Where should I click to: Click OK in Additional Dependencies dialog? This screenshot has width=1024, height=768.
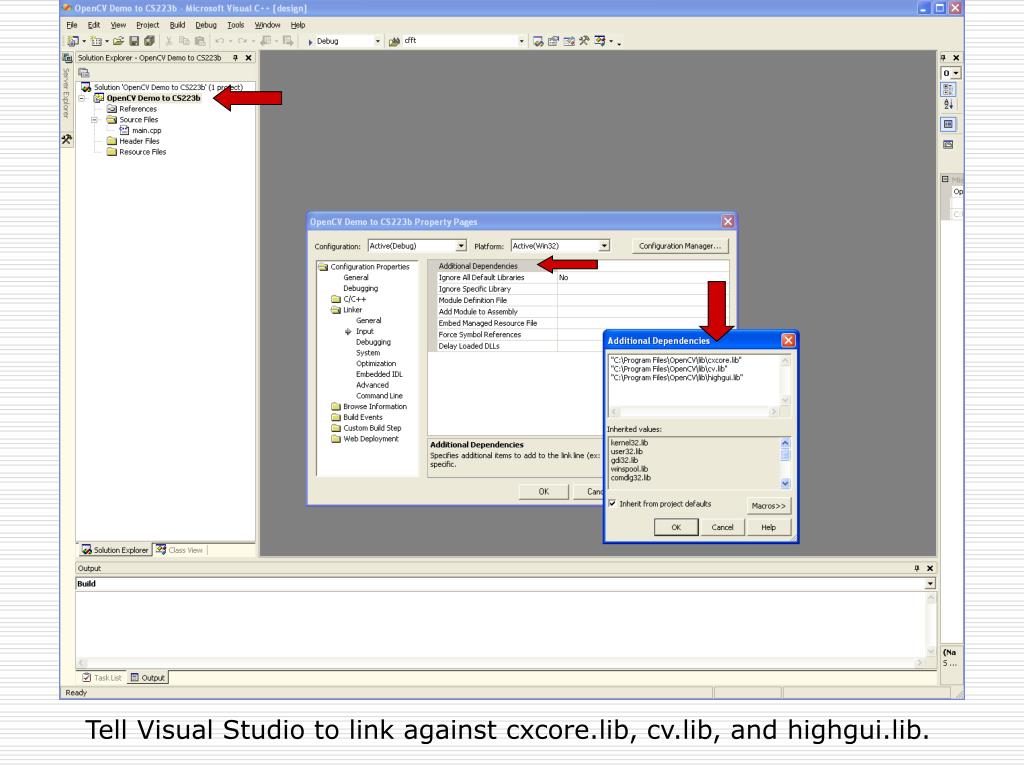click(676, 527)
